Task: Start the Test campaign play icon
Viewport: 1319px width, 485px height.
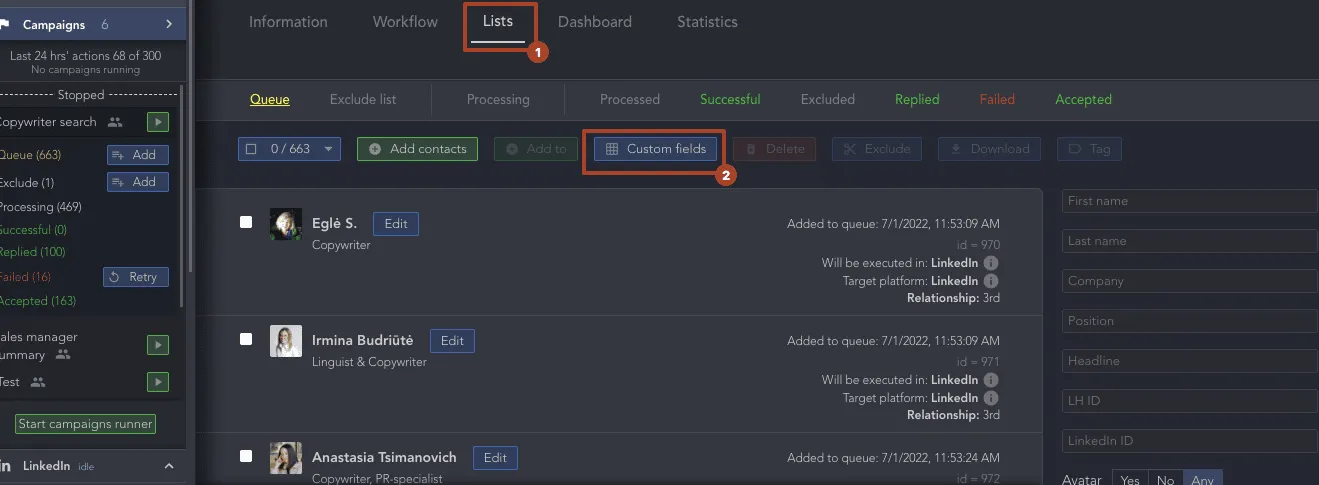Action: click(158, 382)
